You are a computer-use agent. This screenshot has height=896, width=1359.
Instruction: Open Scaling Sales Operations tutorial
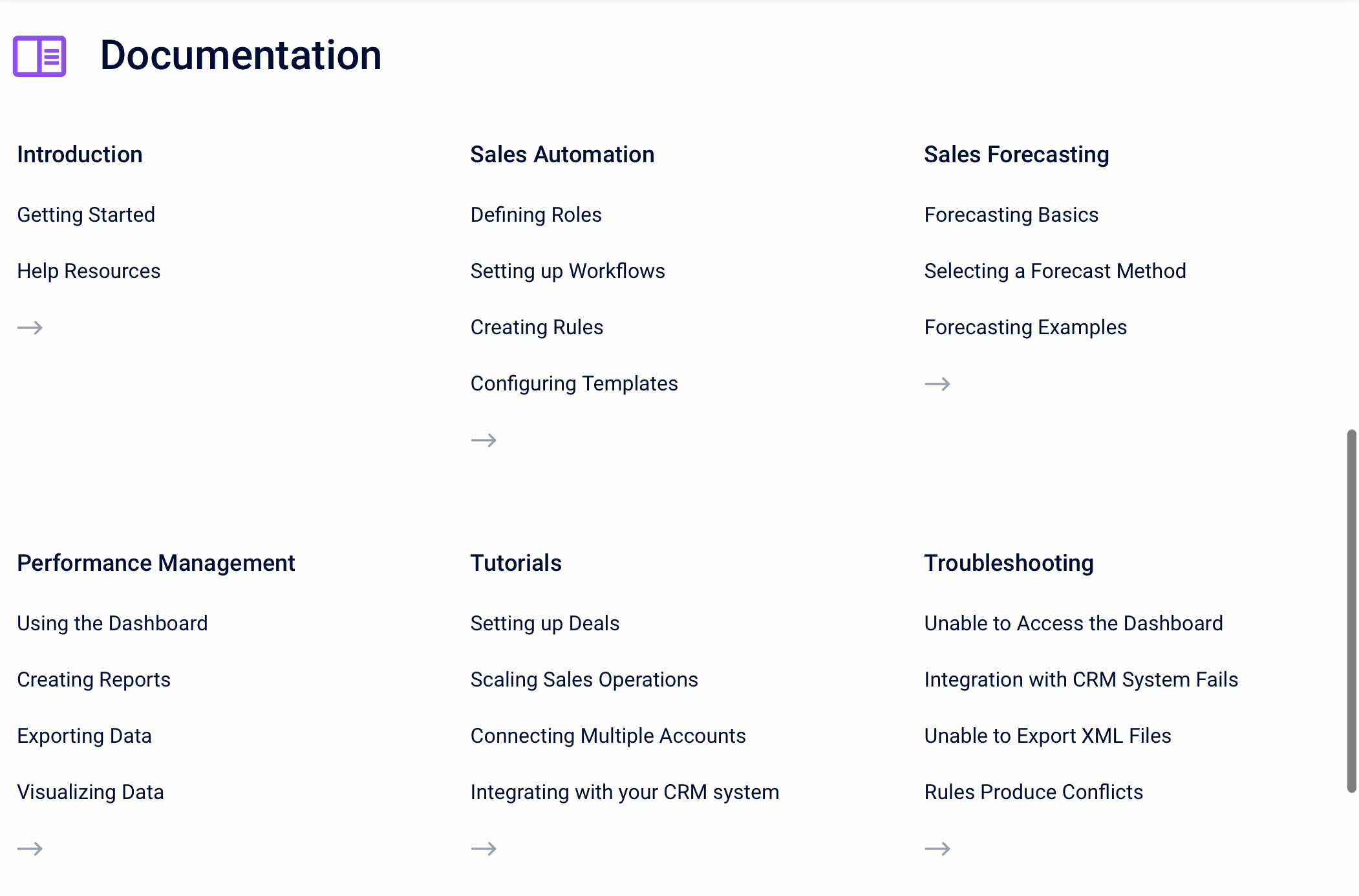584,679
